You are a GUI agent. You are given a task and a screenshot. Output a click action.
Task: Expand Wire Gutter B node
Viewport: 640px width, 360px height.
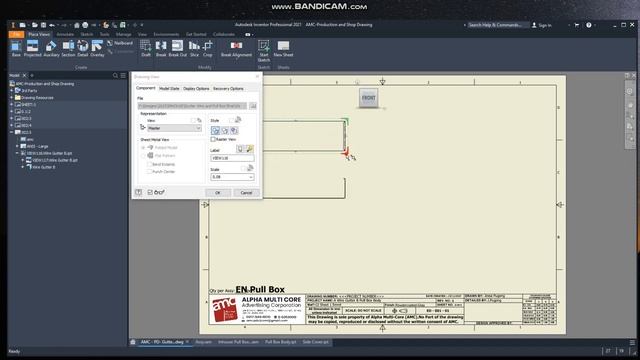pos(23,167)
